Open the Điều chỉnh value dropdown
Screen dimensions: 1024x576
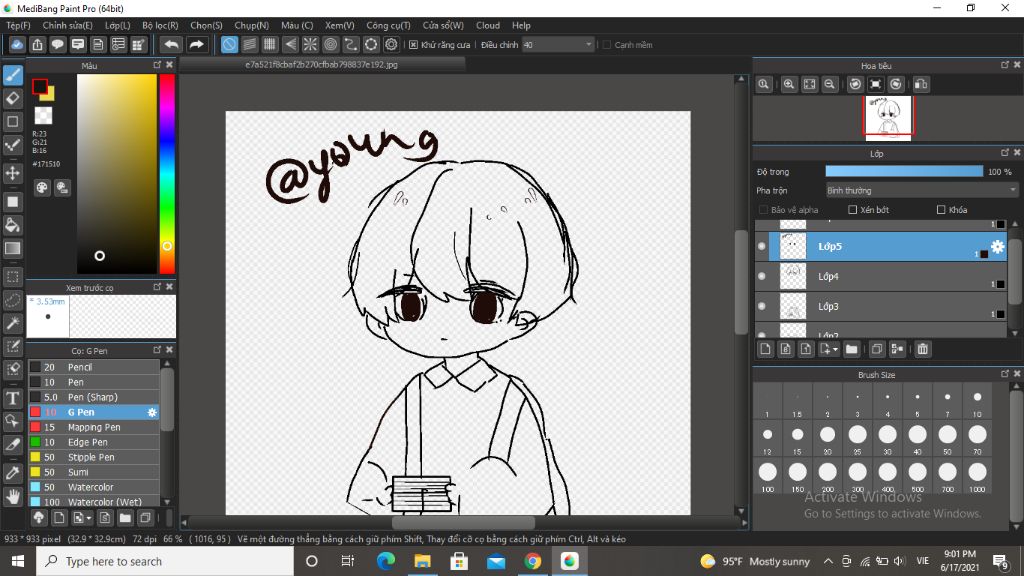pos(558,45)
